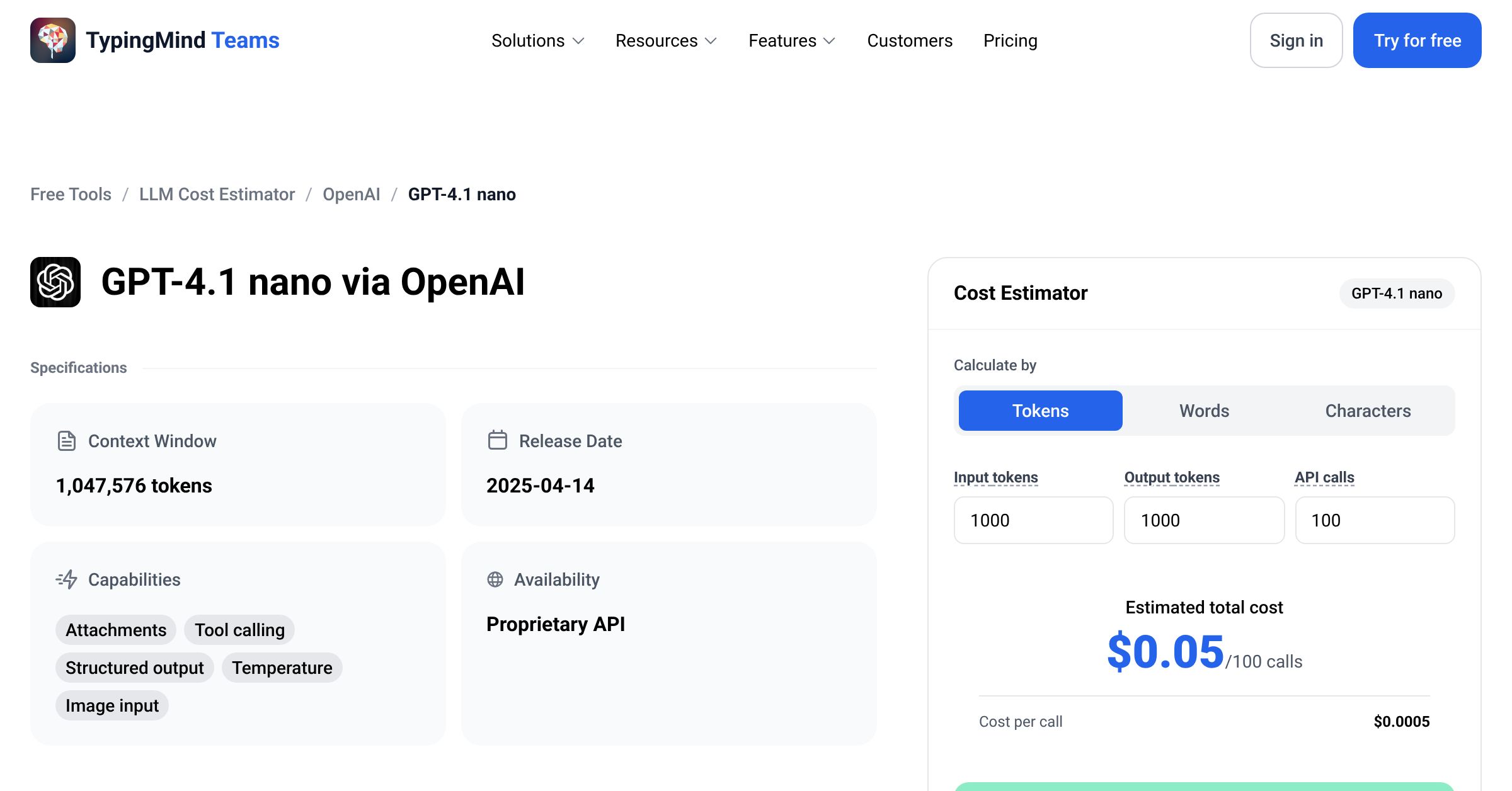Click the Capabilities lightning icon
The height and width of the screenshot is (791, 1512).
(67, 579)
